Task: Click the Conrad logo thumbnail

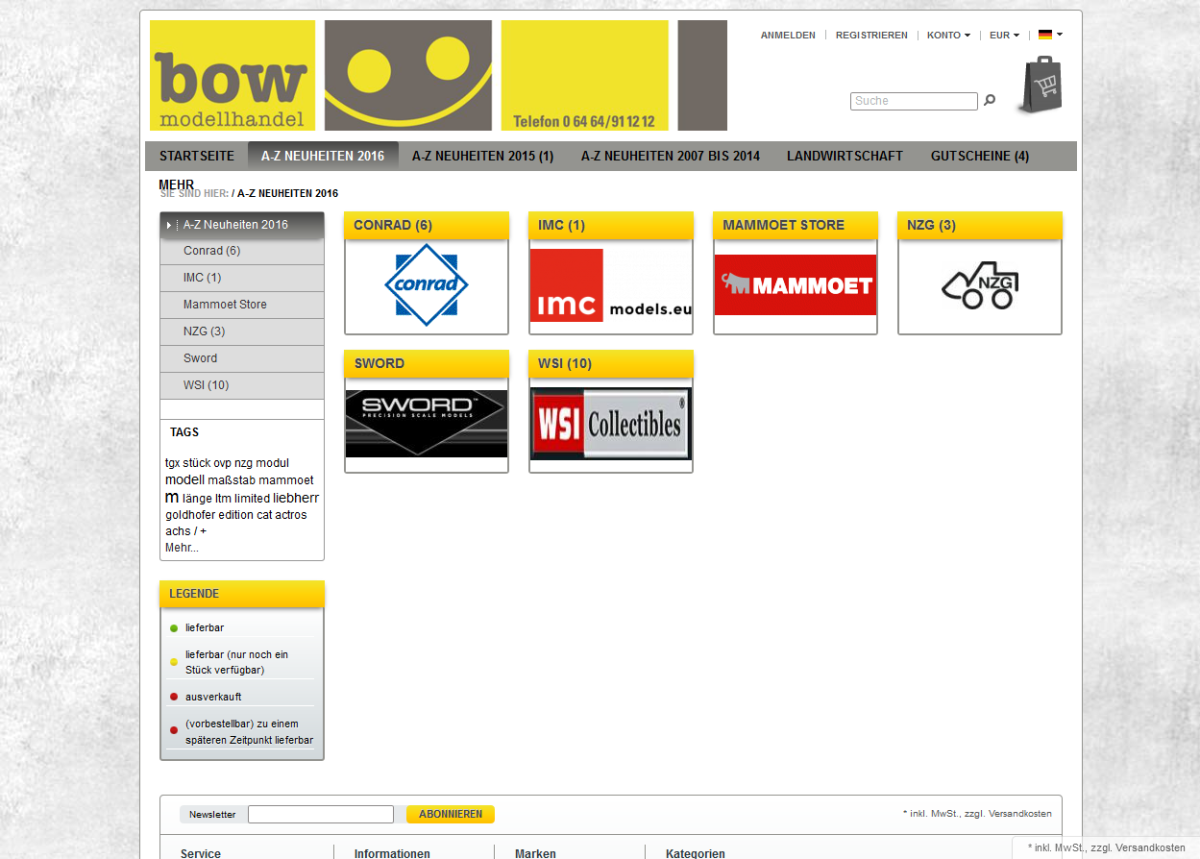Action: click(426, 285)
